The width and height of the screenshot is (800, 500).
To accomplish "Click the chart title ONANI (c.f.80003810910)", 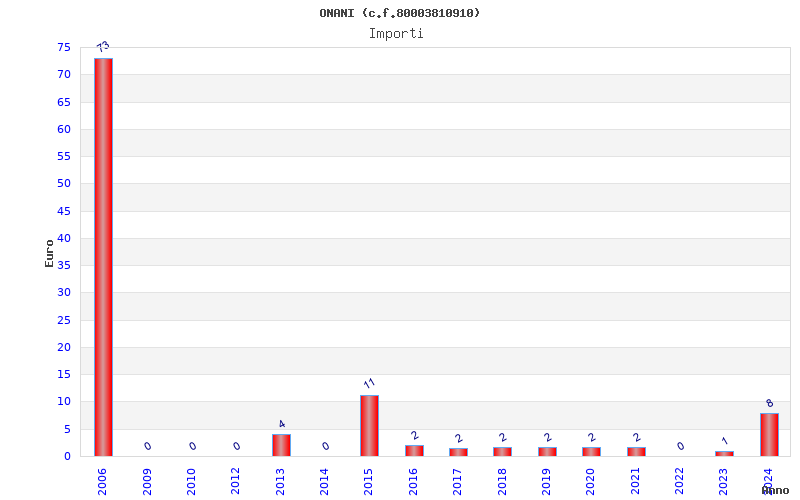I will [399, 13].
